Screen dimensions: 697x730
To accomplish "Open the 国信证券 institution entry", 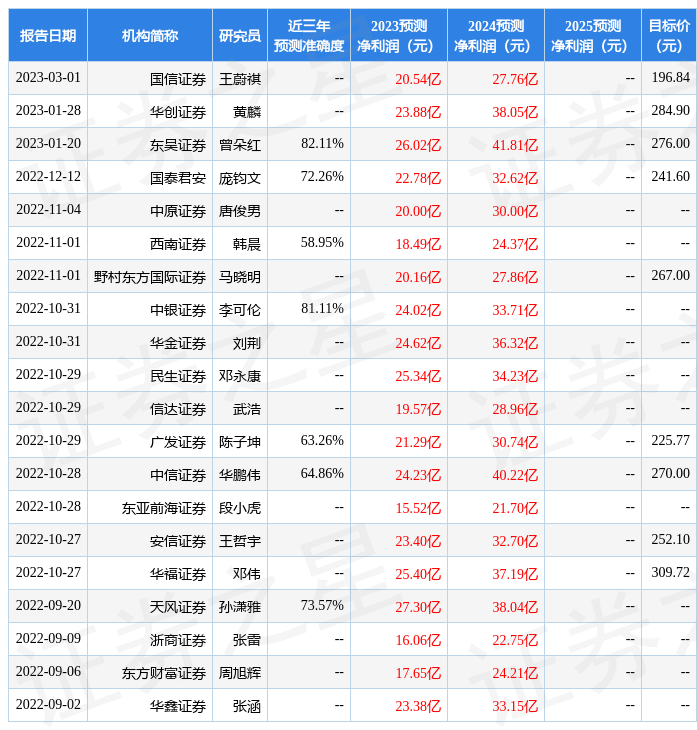I will click(178, 79).
